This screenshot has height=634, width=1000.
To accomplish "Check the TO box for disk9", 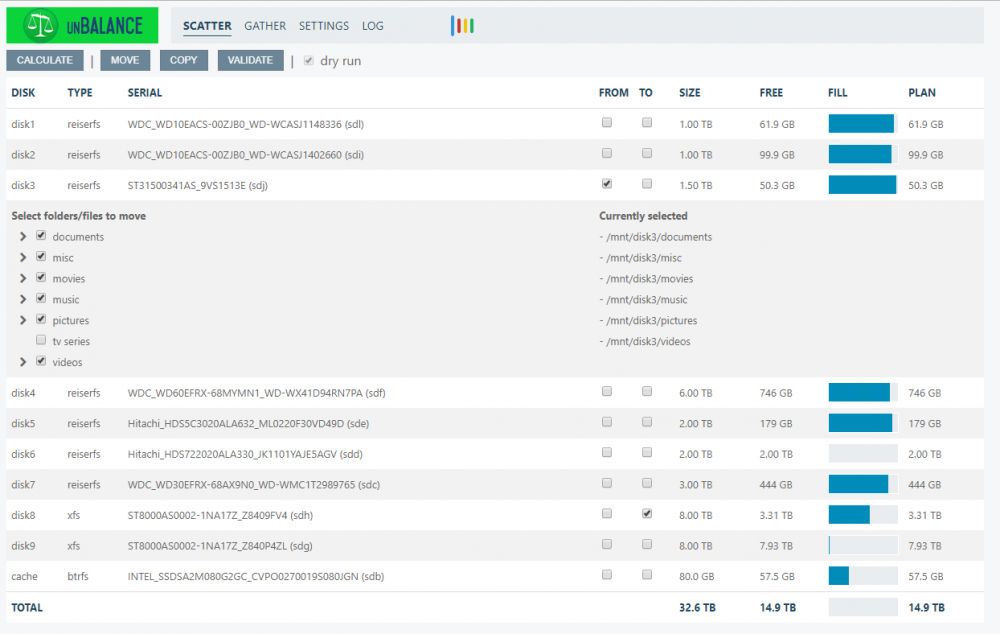I will [647, 544].
